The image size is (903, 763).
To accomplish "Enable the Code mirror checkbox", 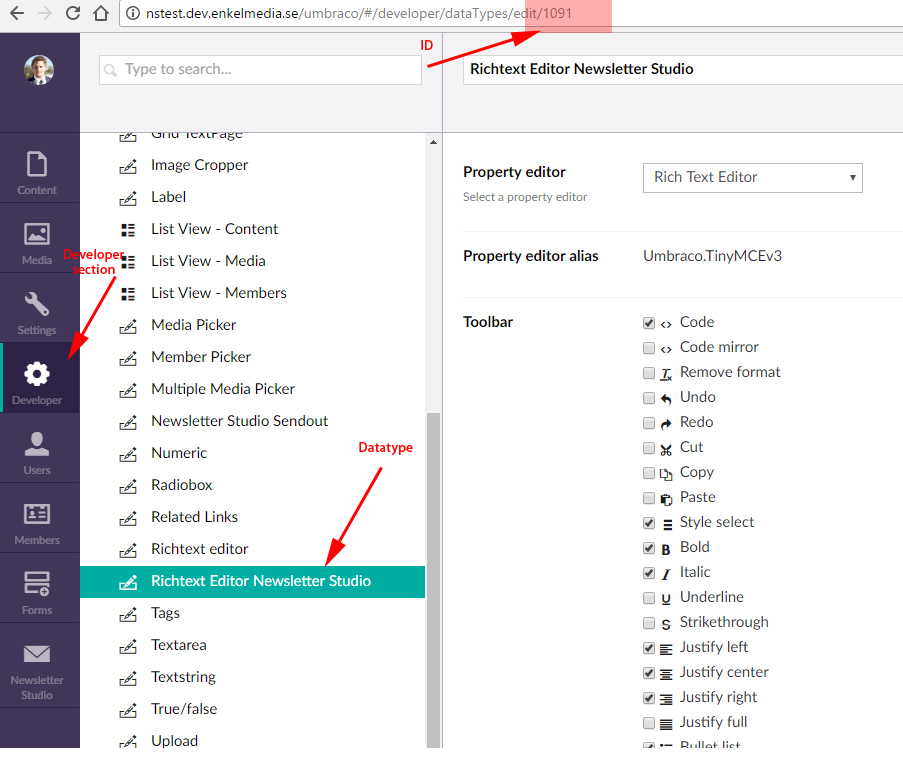I will (649, 348).
